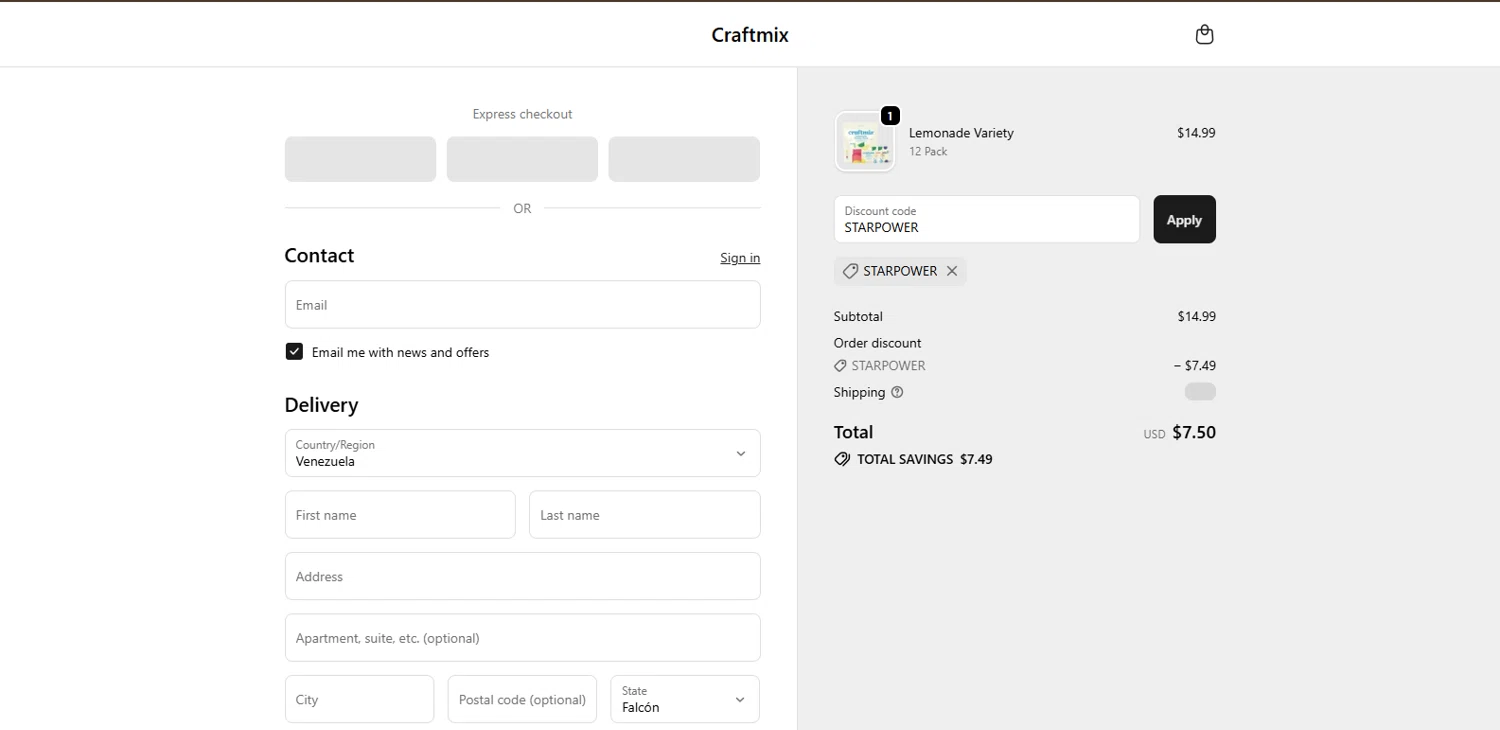The image size is (1500, 730).
Task: Click the Express checkout label
Action: 522,114
